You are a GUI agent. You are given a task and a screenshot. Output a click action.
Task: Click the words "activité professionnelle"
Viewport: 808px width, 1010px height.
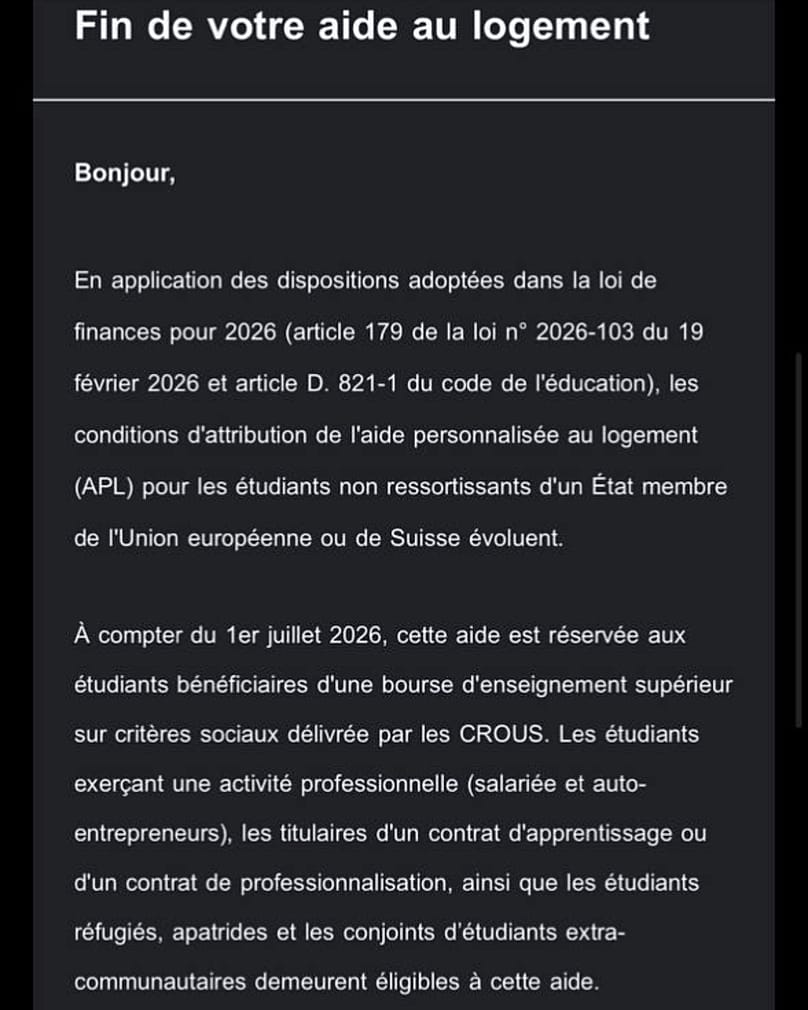339,784
